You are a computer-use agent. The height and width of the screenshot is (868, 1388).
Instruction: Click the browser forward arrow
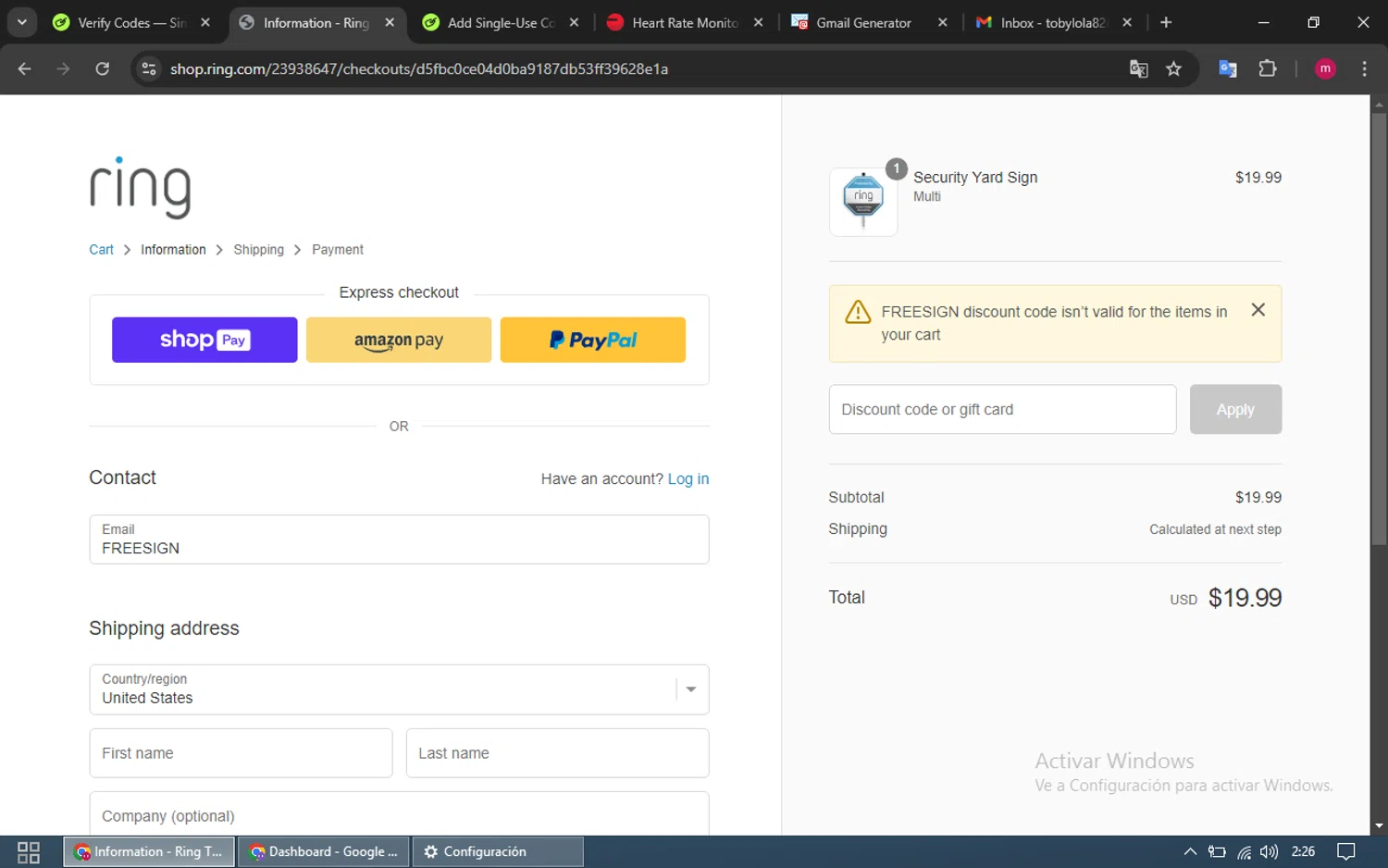[x=63, y=68]
